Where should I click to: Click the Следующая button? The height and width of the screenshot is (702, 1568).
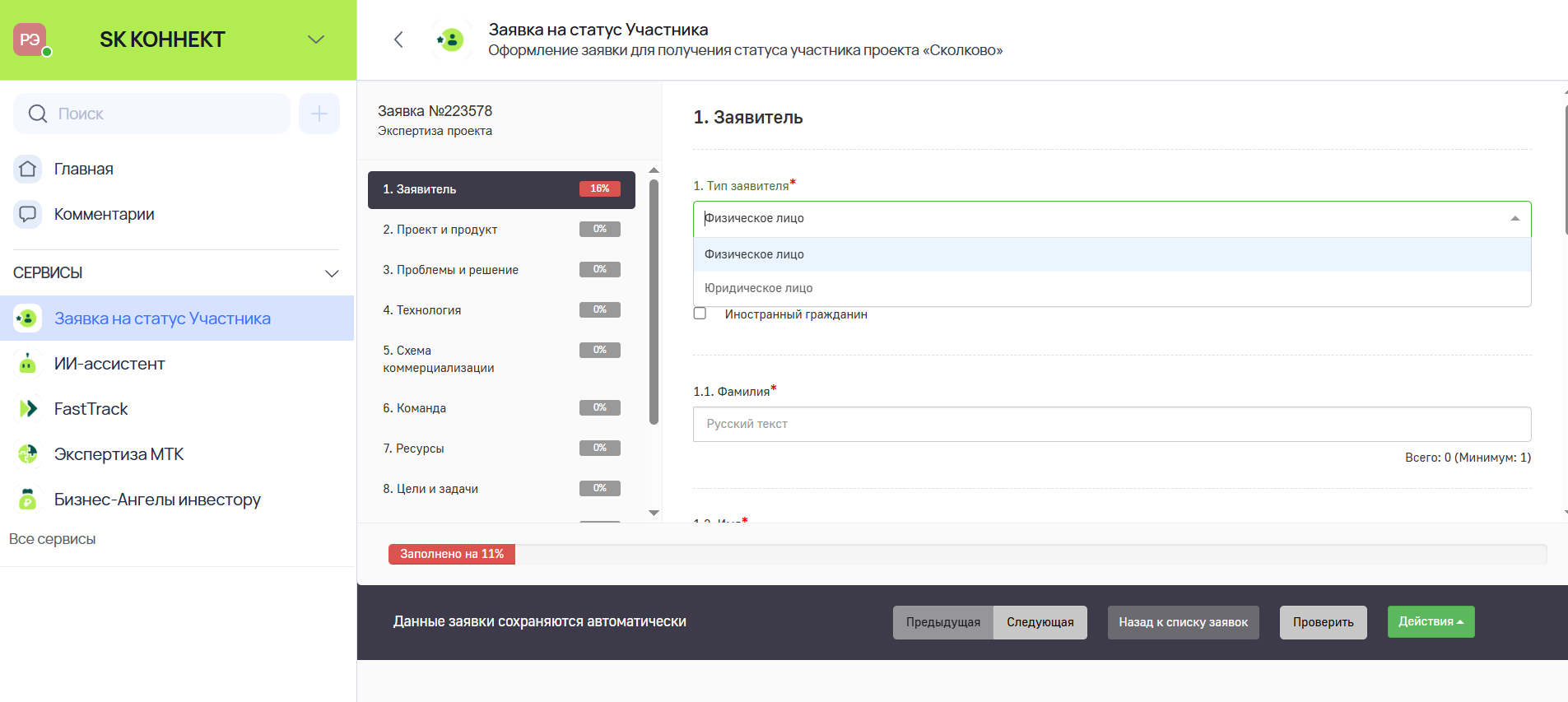click(1040, 622)
